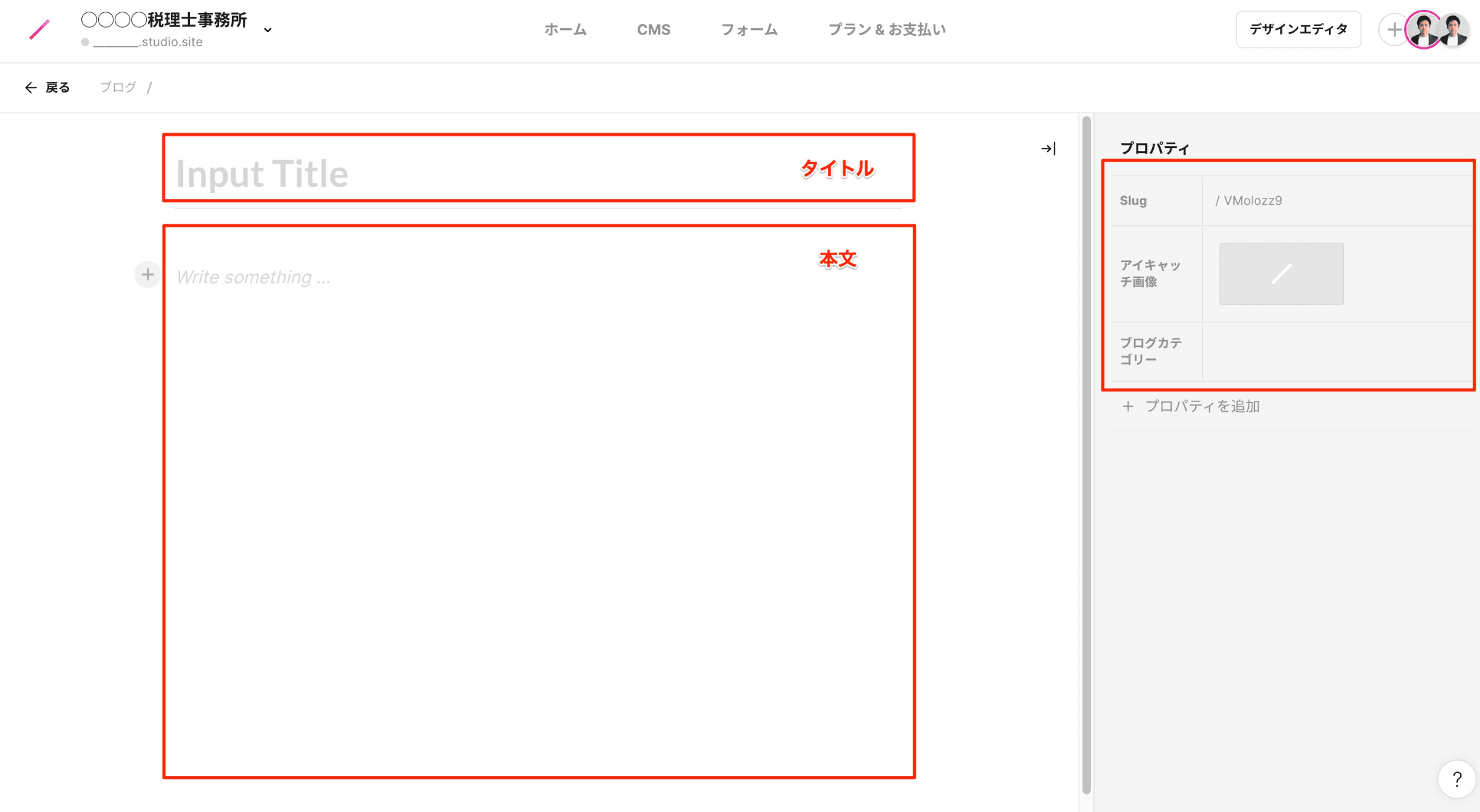Click the ブログ breadcrumb link
The height and width of the screenshot is (812, 1480).
point(118,88)
